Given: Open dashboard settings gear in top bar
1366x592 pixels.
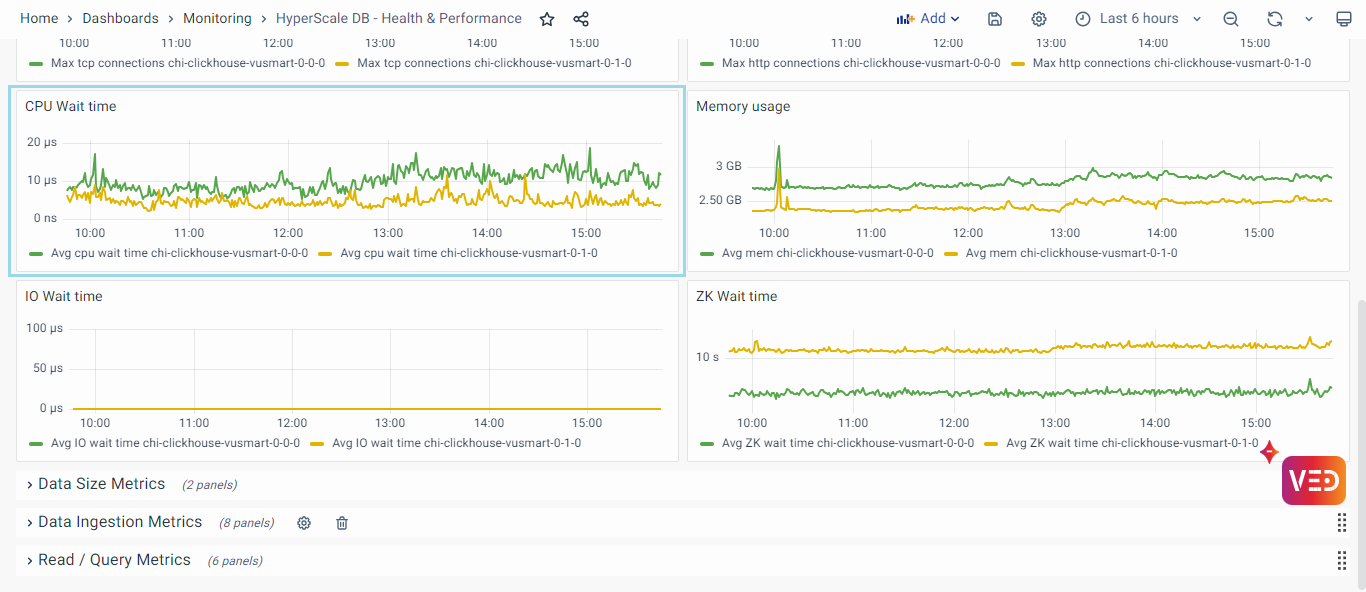Looking at the screenshot, I should 1039,19.
